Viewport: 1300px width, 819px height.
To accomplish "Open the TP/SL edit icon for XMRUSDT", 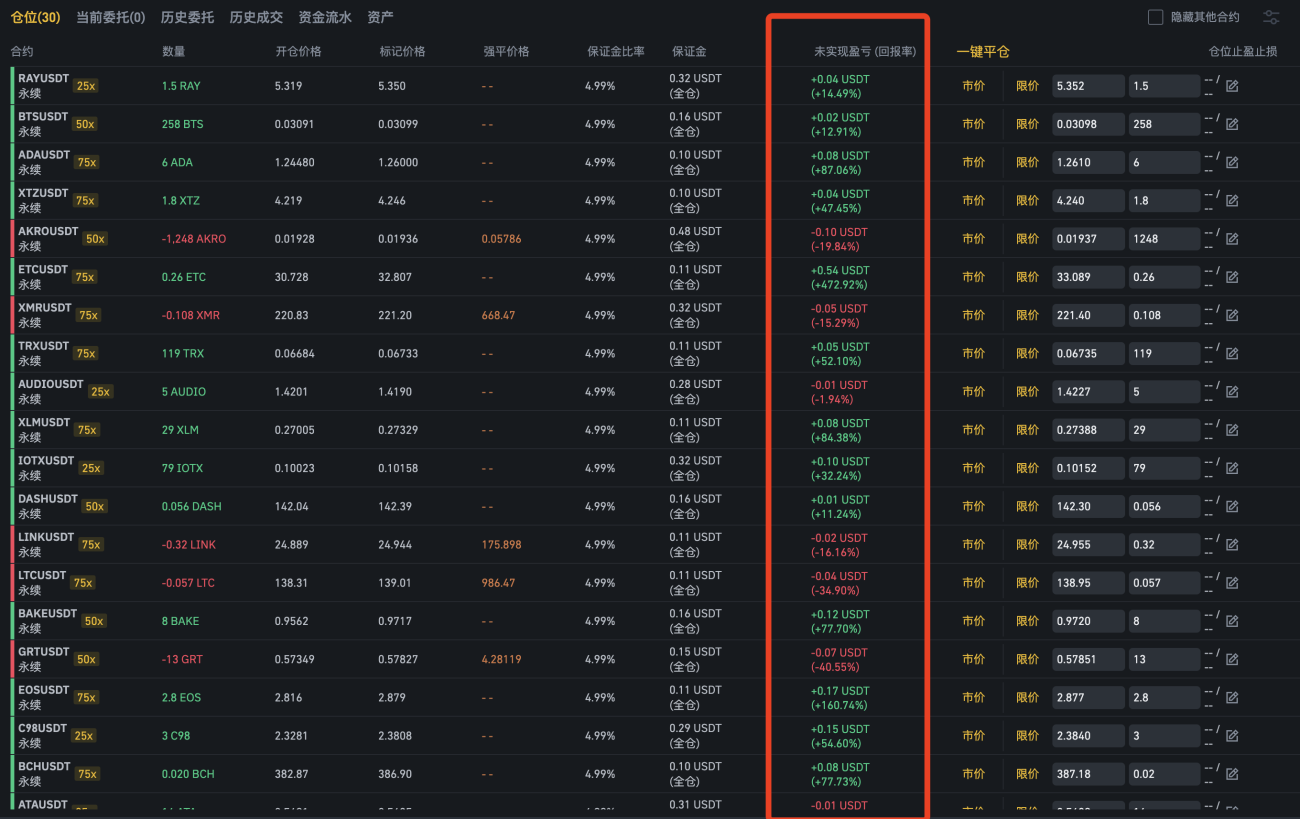I will 1232,315.
